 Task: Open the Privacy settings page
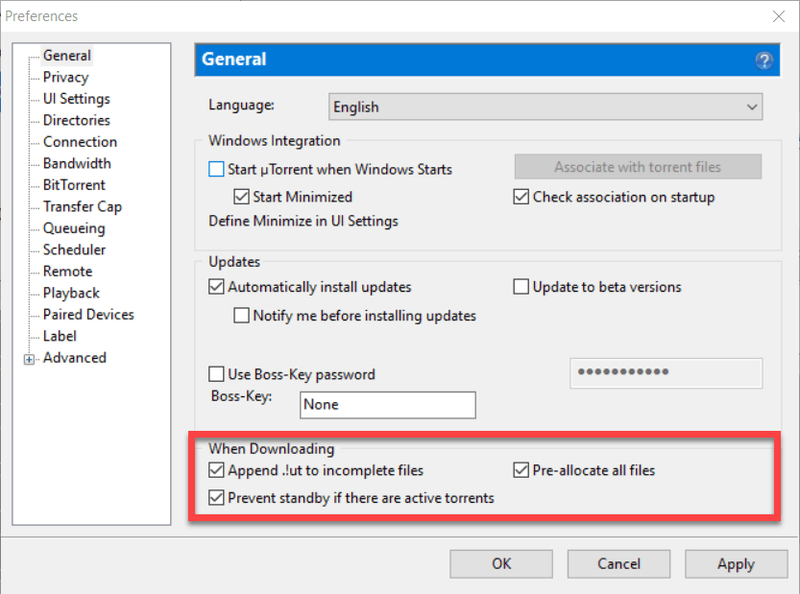click(66, 77)
